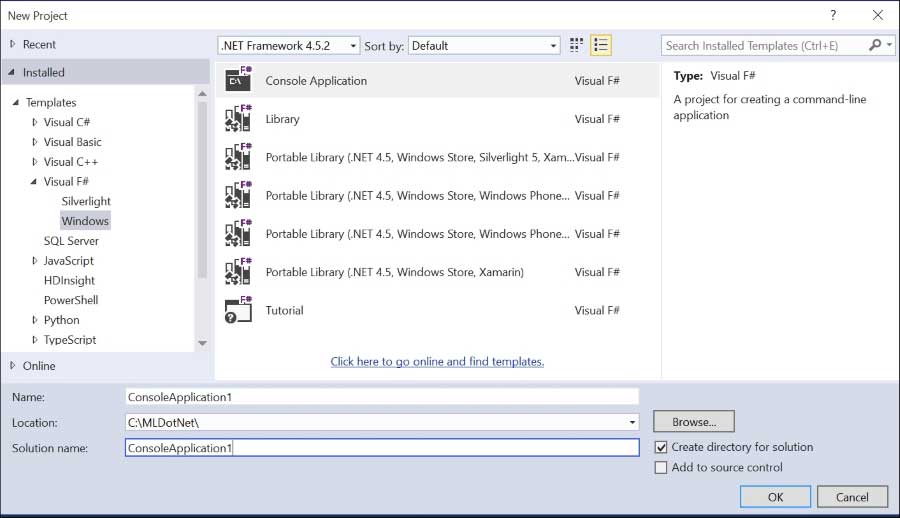
Task: Choose the Silverlight 5 Portable Library icon
Action: 238,157
